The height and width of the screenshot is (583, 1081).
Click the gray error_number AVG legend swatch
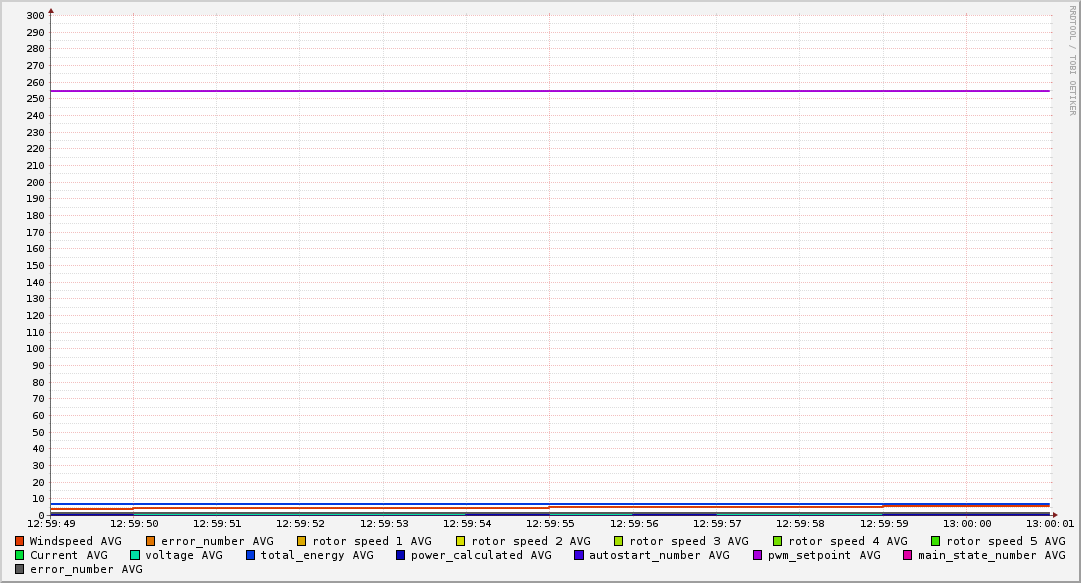(x=20, y=569)
